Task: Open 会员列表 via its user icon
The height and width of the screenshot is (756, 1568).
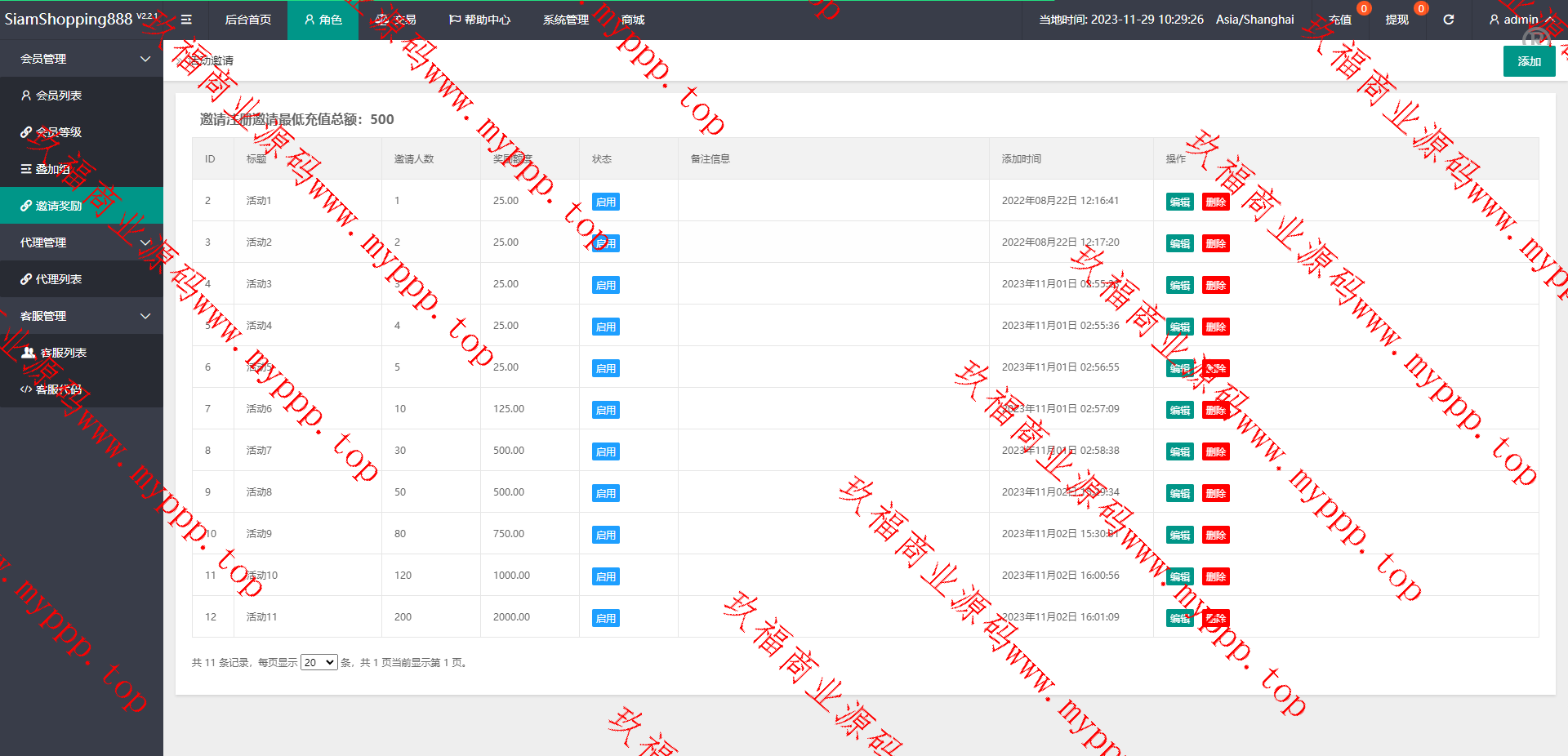Action: coord(26,96)
